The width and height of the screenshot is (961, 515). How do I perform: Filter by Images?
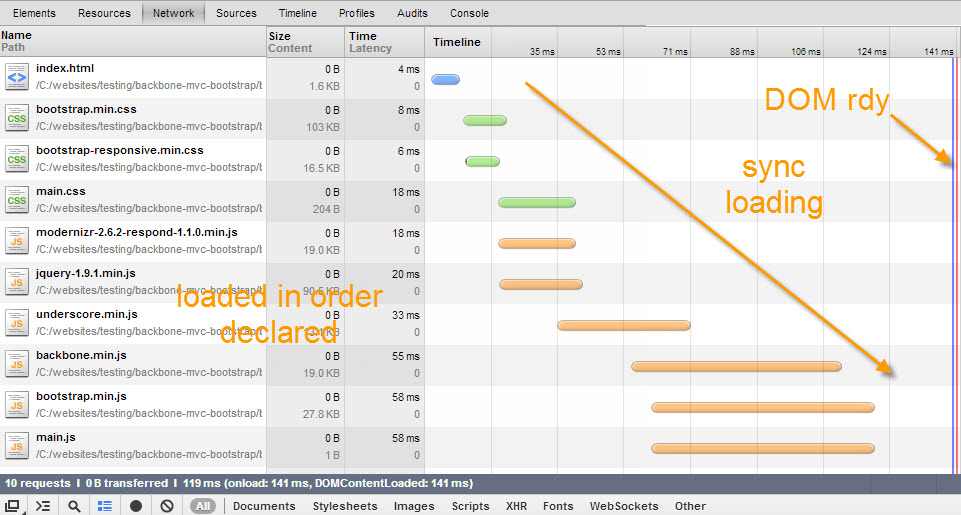coord(414,506)
